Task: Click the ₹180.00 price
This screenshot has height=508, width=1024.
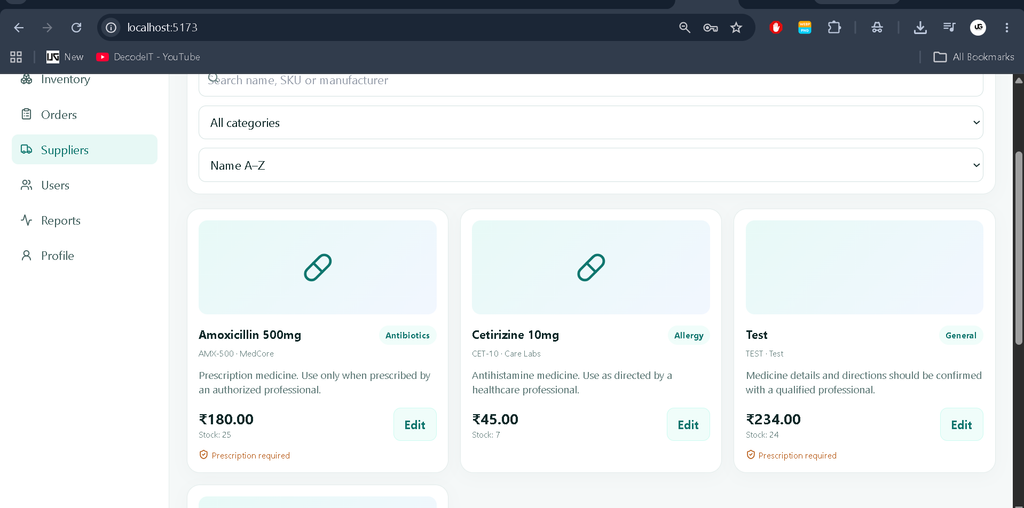Action: (x=226, y=419)
